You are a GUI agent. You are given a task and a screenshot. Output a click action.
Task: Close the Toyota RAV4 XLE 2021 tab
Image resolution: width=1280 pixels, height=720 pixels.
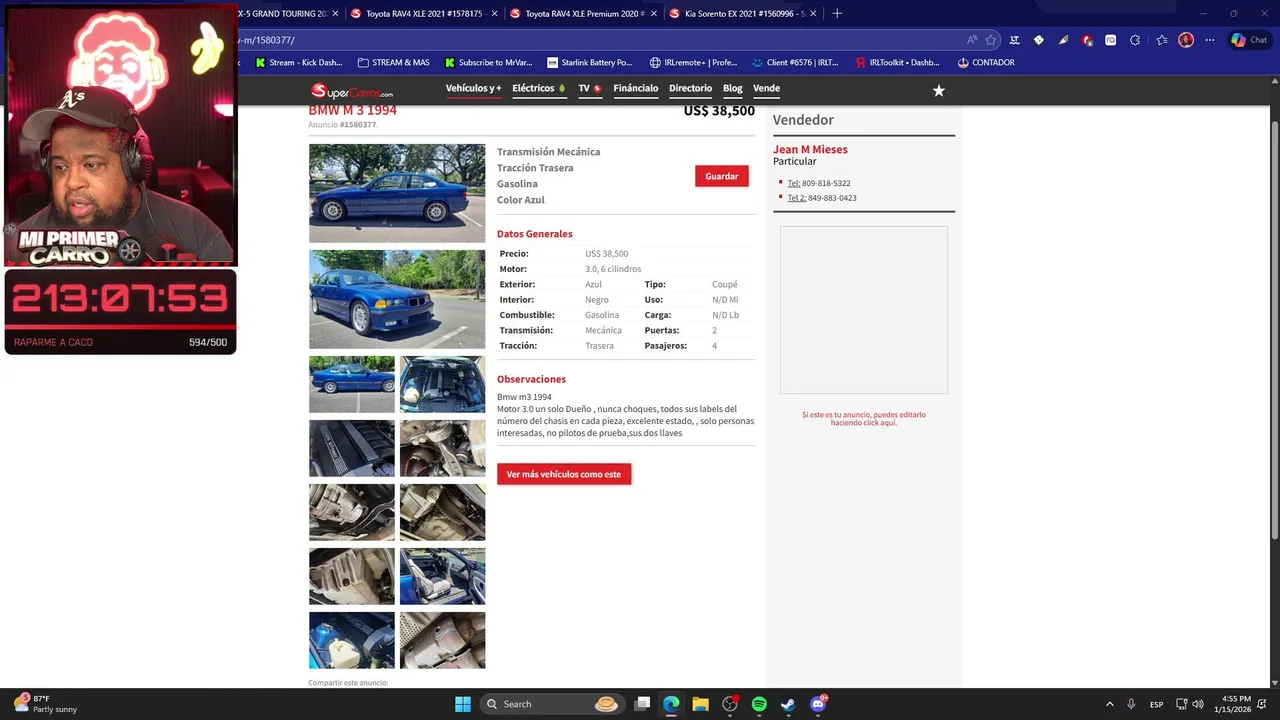pos(494,14)
